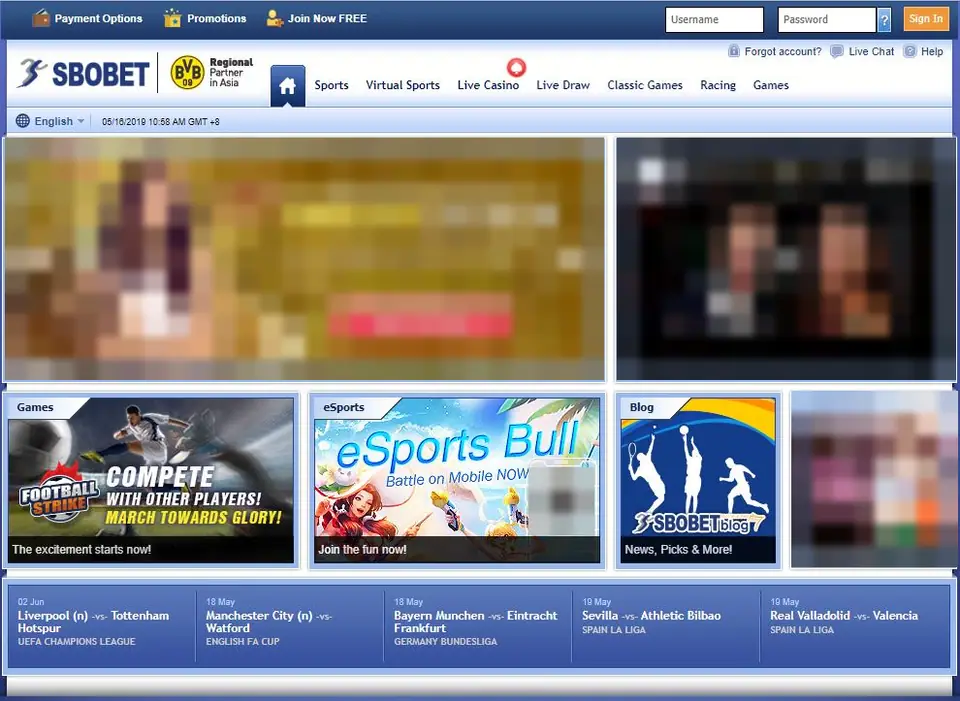Click the UEFA CHAMPIONS LEAGUE label
The image size is (960, 701).
click(77, 642)
